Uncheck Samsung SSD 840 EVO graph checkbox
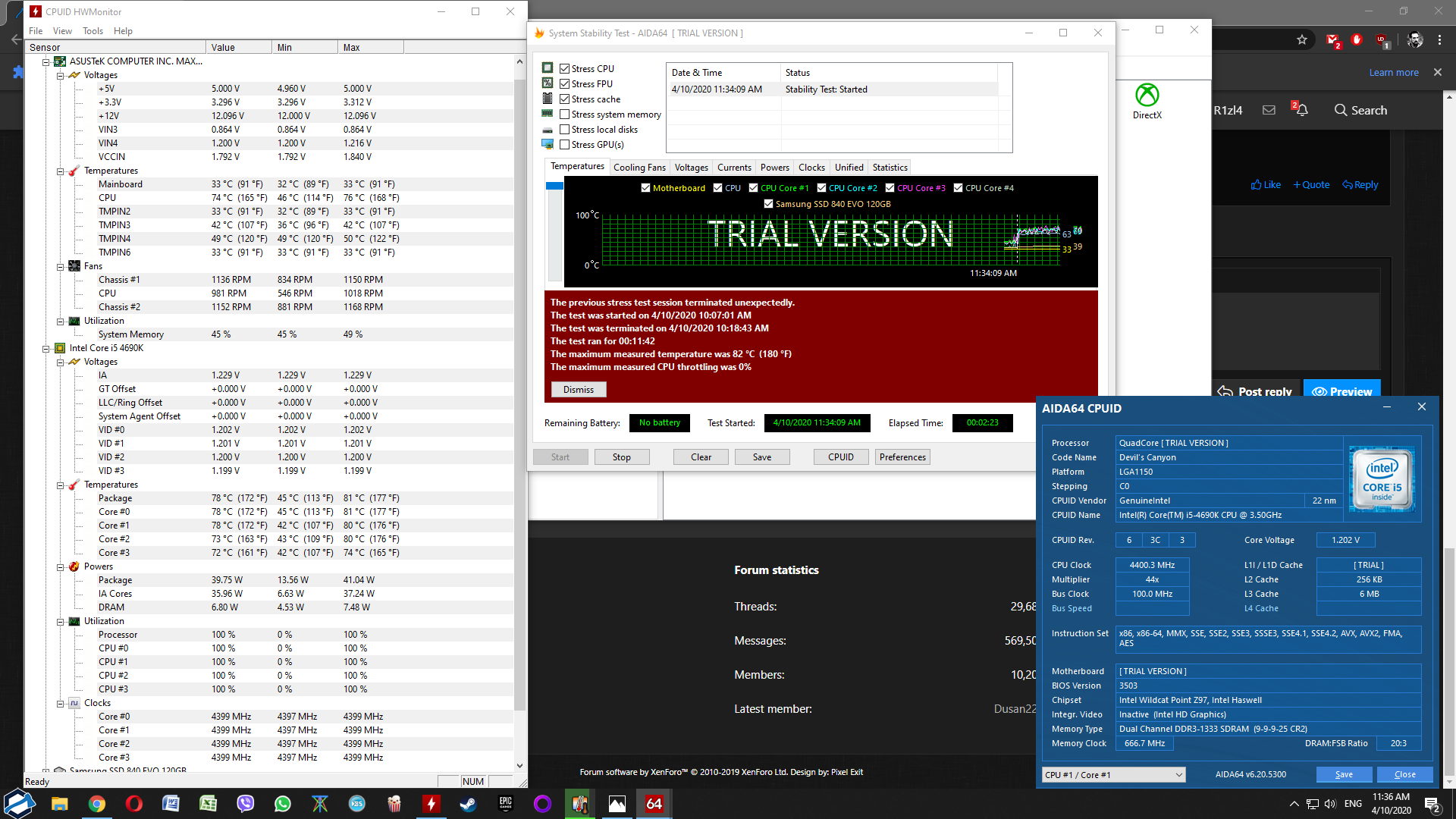 768,204
